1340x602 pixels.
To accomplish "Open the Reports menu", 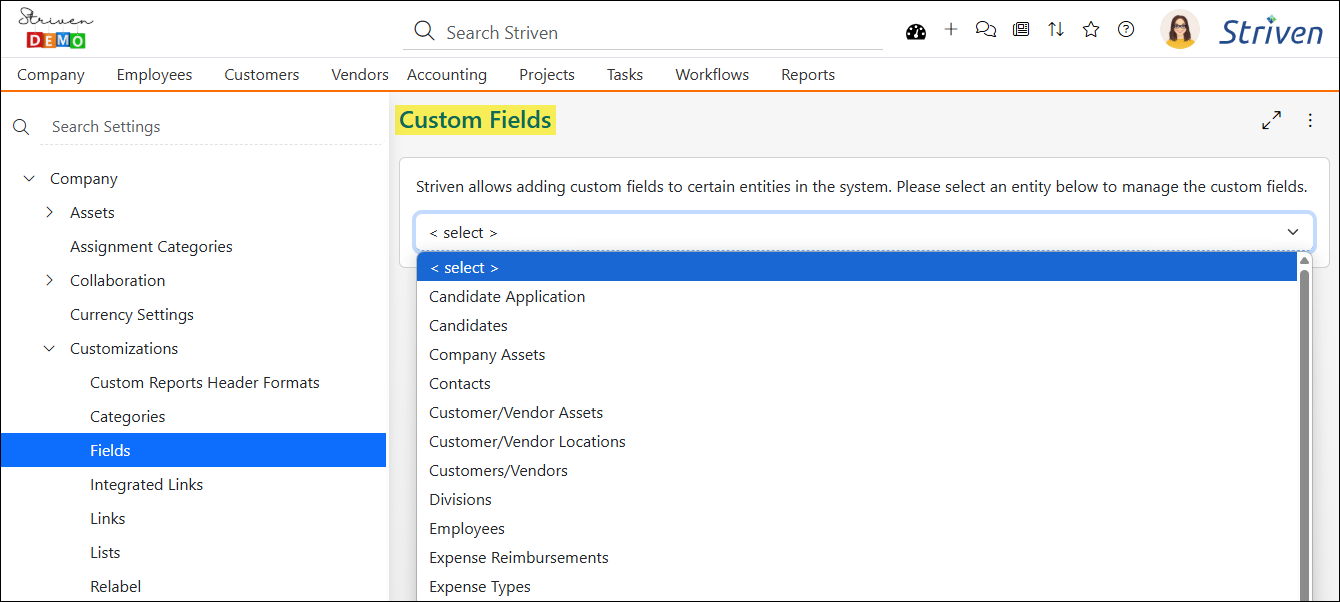I will 808,75.
